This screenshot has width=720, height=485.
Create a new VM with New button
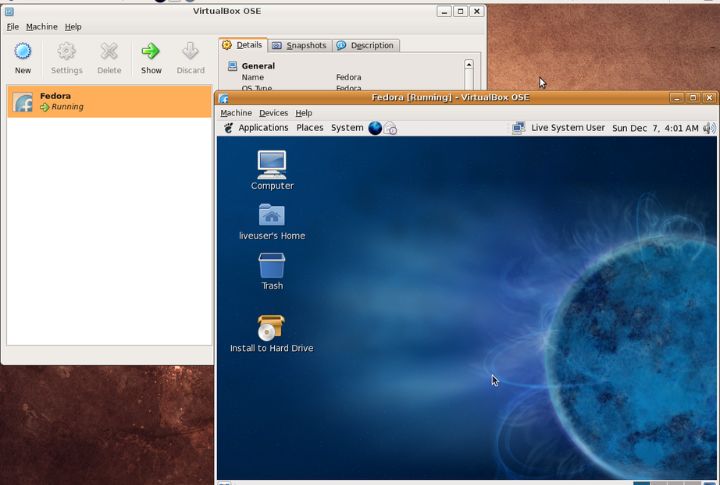(x=22, y=58)
